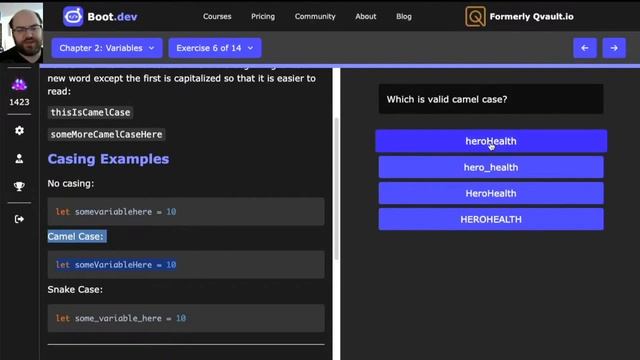Open settings via the gear icon
The width and height of the screenshot is (640, 360).
click(x=19, y=130)
